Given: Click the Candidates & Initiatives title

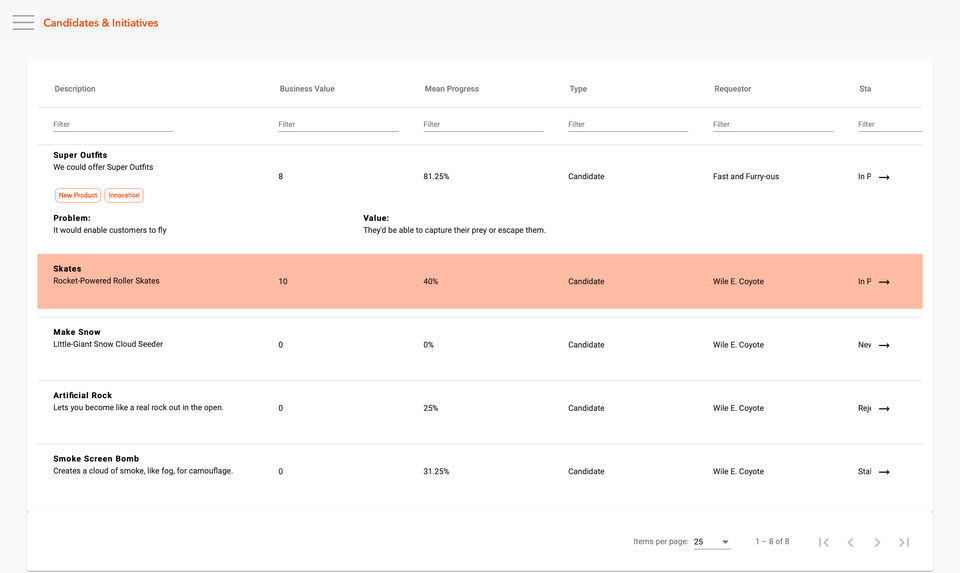Looking at the screenshot, I should [100, 23].
